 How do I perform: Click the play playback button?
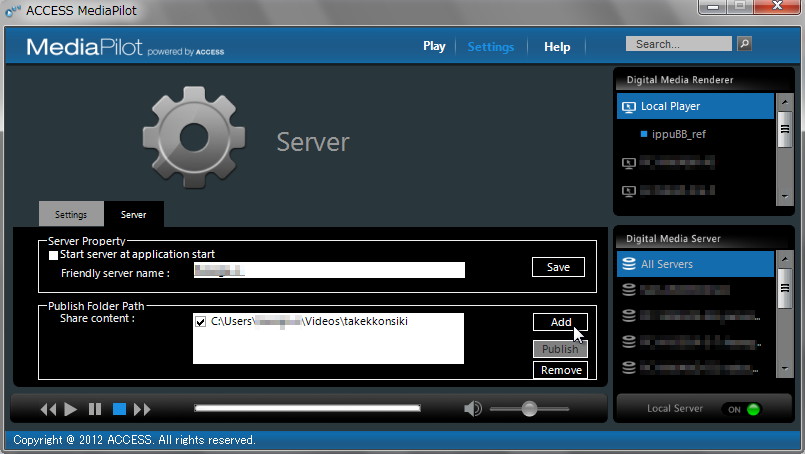click(71, 409)
